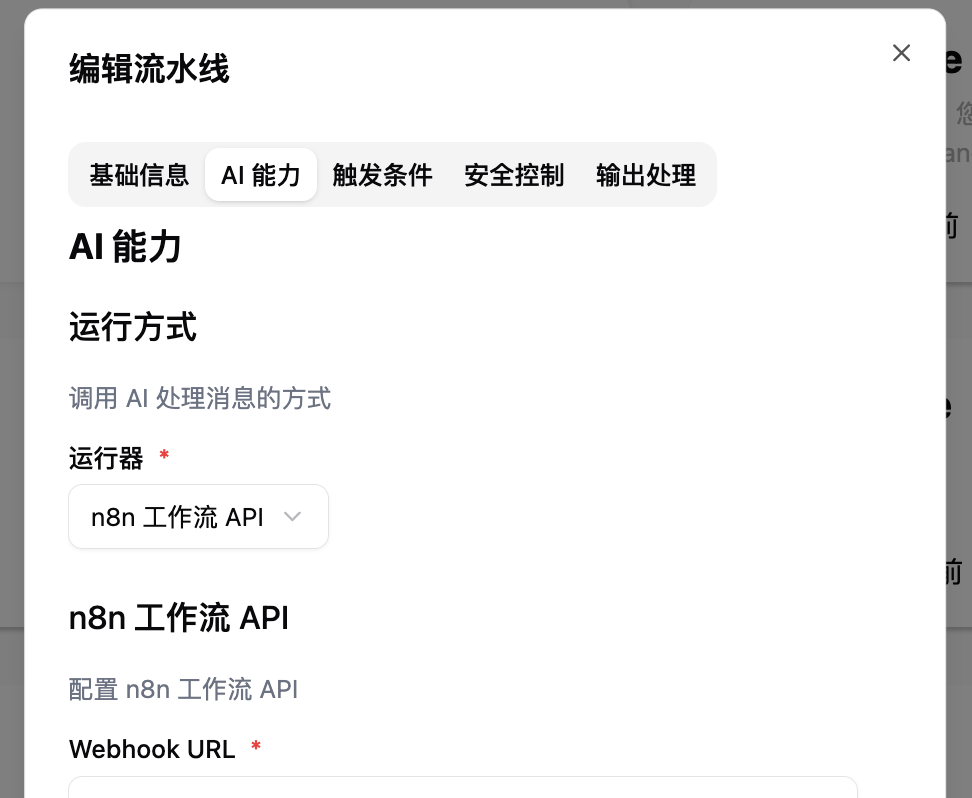Click the 编辑流水线 dialog title
This screenshot has height=798, width=972.
[x=148, y=69]
